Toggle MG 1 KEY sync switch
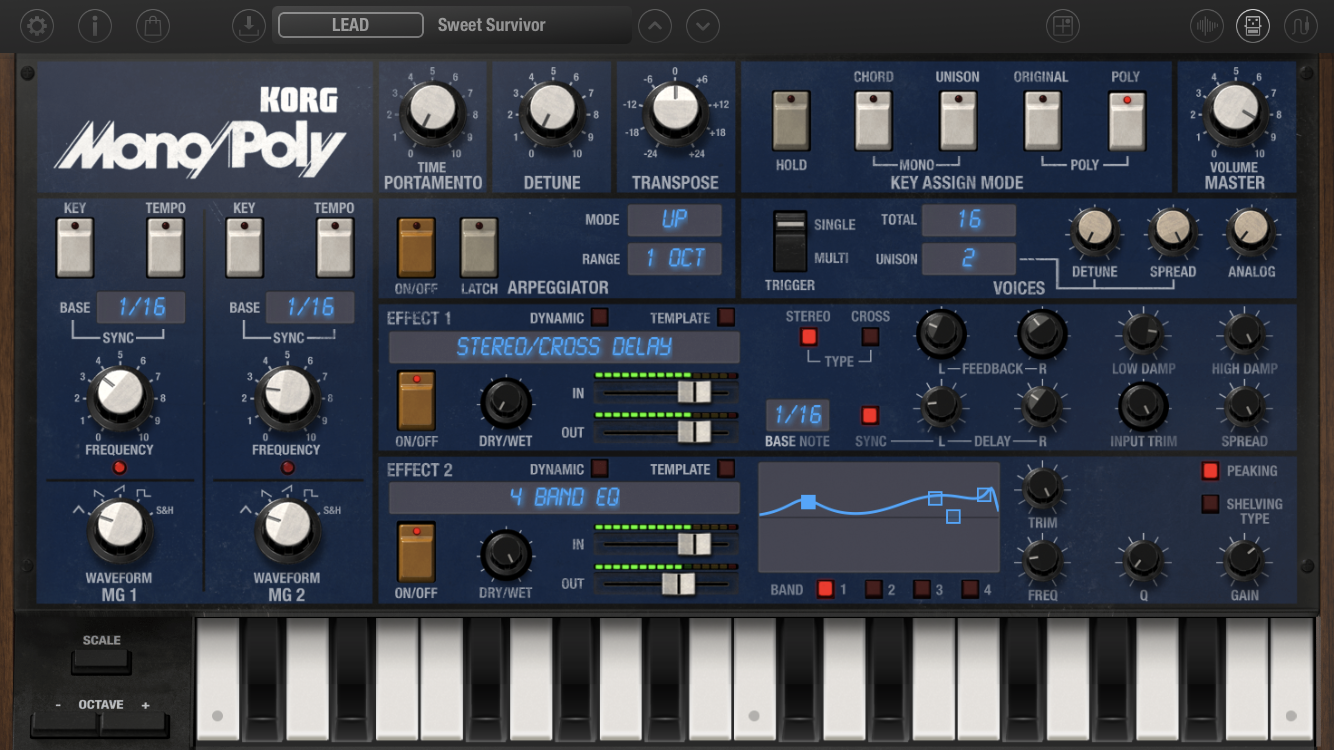 pos(75,248)
